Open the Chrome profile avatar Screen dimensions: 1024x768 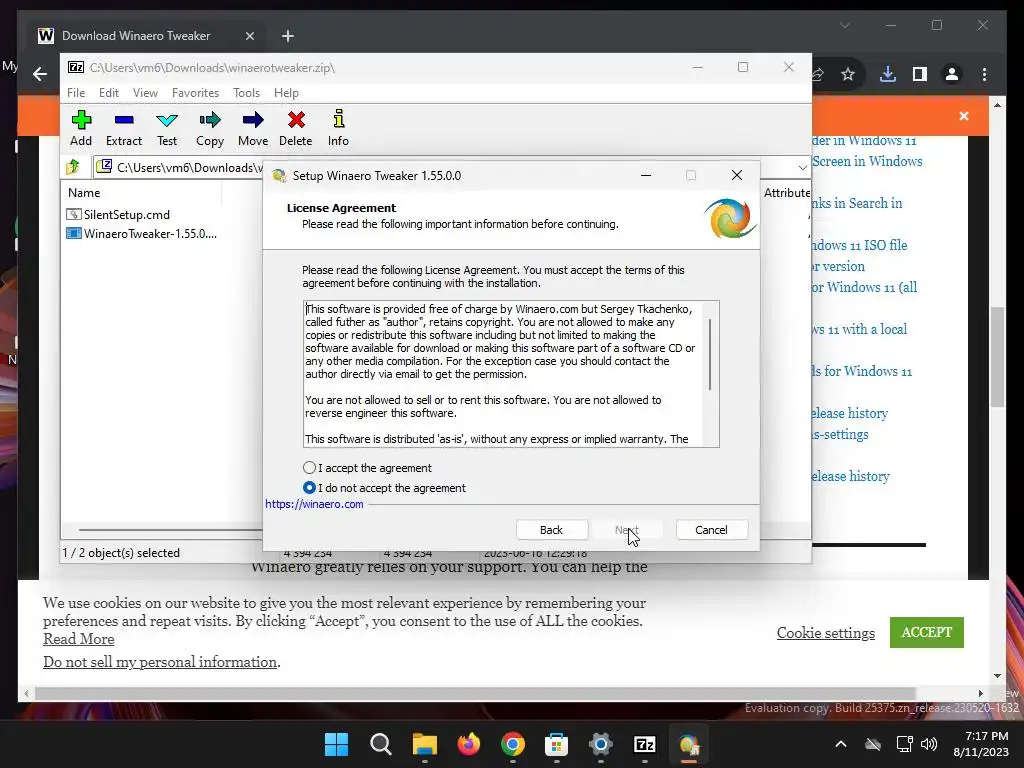point(952,74)
